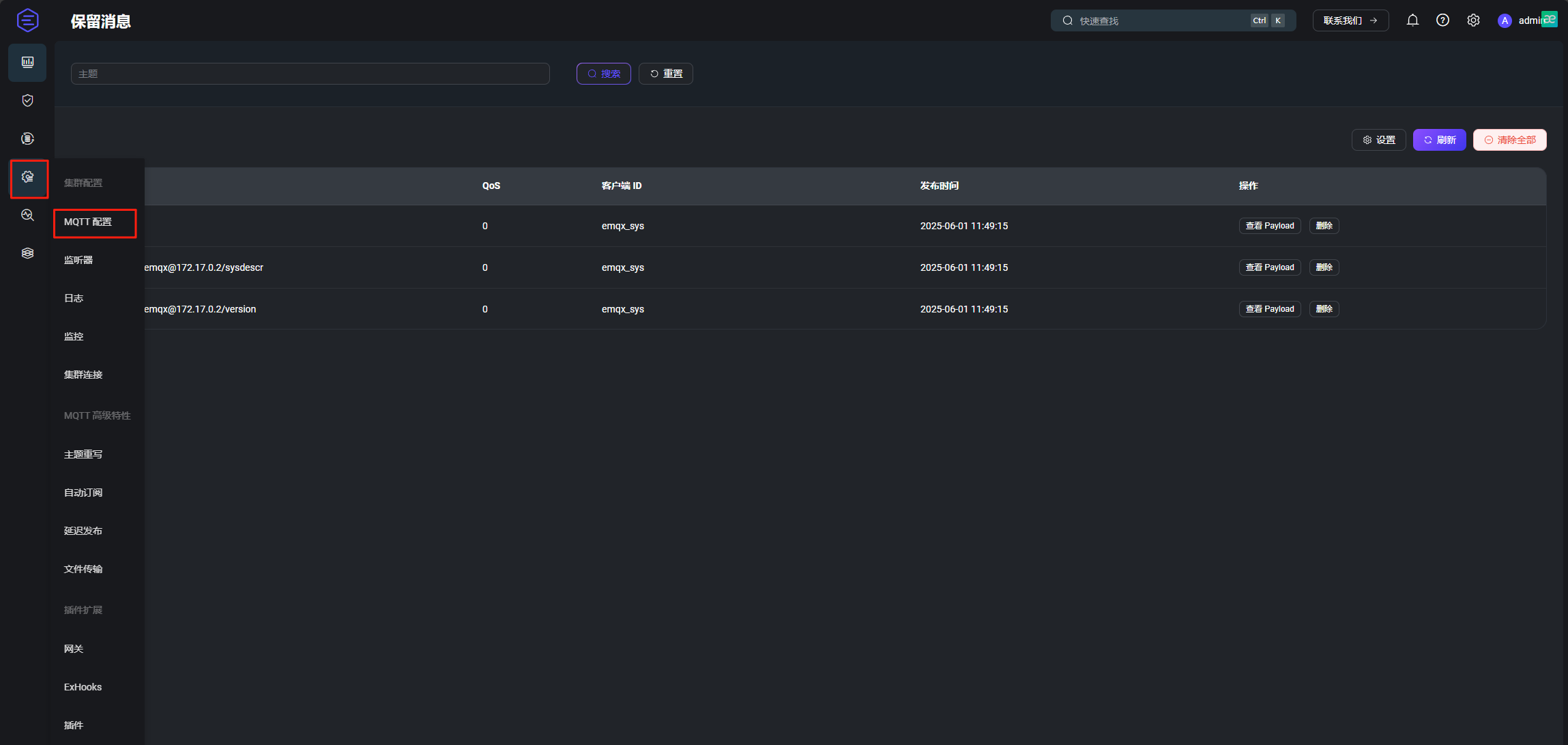Screen dimensions: 1568x745
Task: Open the data integration sidebar icon
Action: pos(27,138)
